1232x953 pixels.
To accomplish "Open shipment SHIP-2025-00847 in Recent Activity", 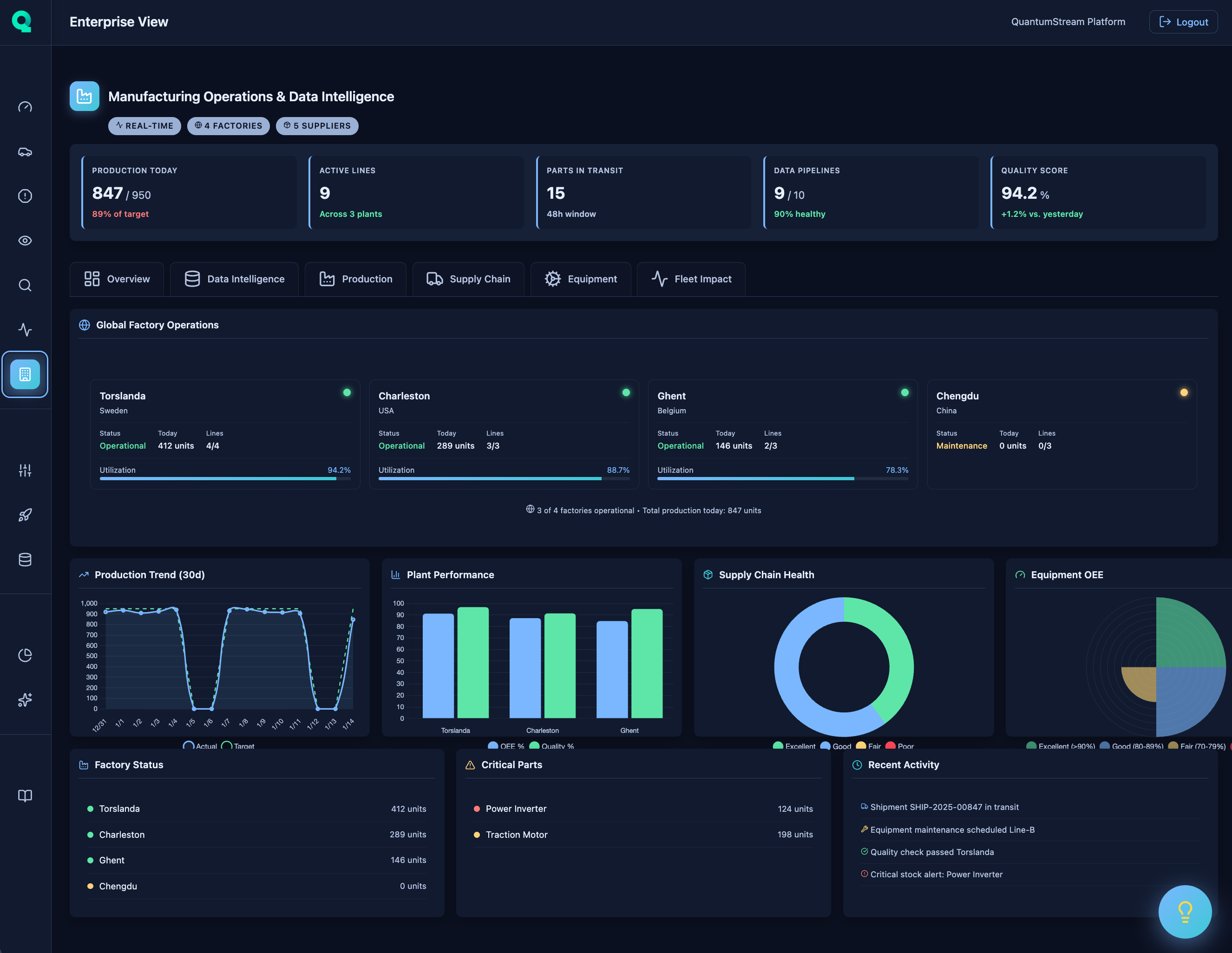I will coord(944,806).
